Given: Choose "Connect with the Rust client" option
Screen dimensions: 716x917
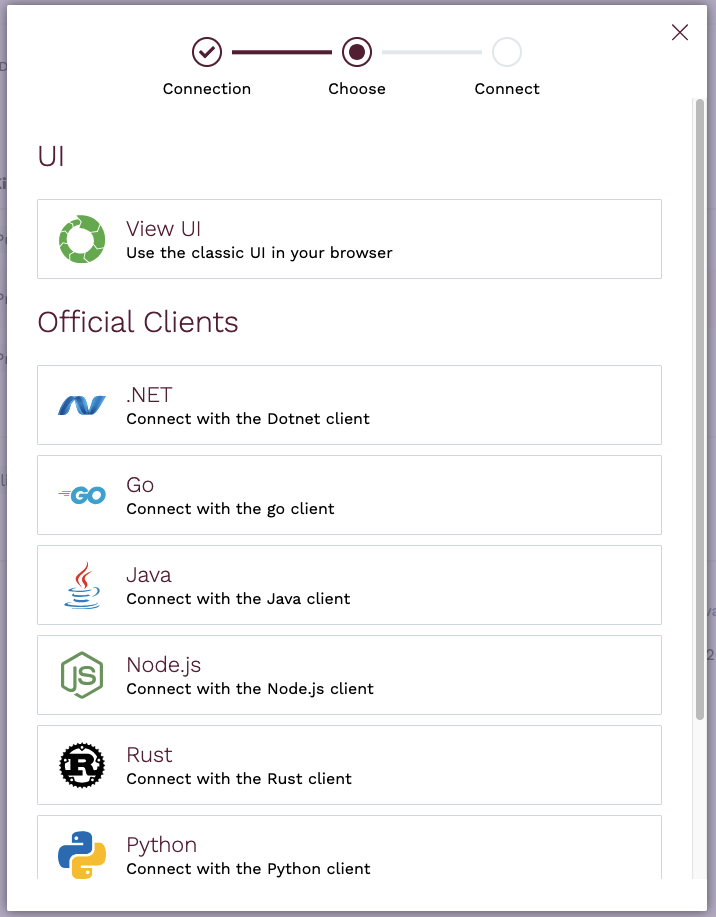Looking at the screenshot, I should [x=239, y=779].
